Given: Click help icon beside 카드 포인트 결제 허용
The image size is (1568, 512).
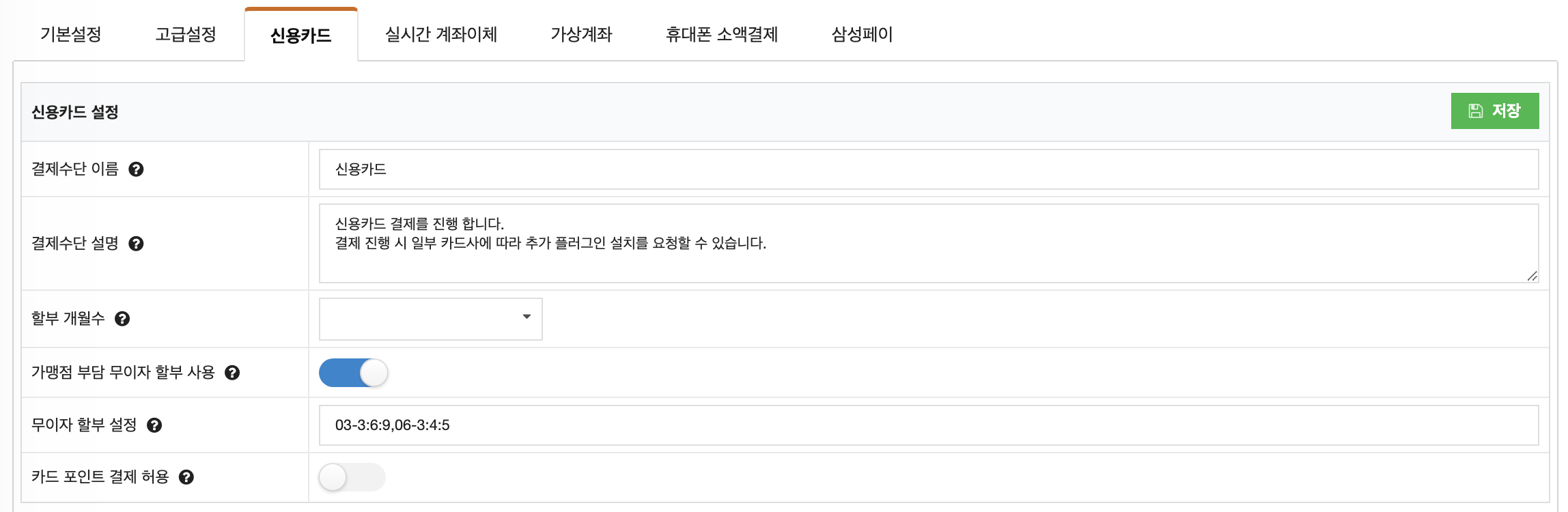Looking at the screenshot, I should click(x=186, y=477).
